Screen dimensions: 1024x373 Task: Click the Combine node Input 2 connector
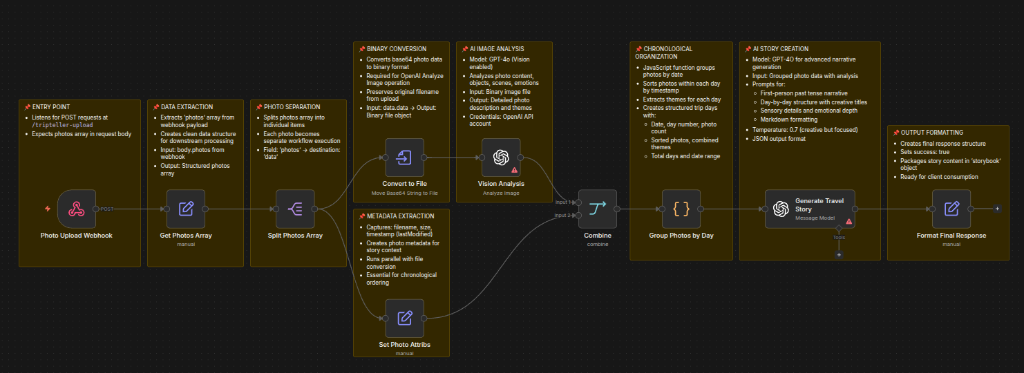click(578, 216)
